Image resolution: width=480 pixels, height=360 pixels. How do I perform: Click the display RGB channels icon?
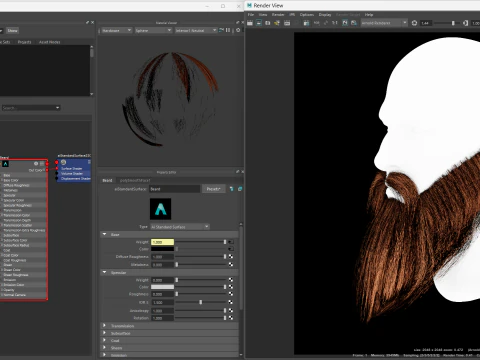316,23
